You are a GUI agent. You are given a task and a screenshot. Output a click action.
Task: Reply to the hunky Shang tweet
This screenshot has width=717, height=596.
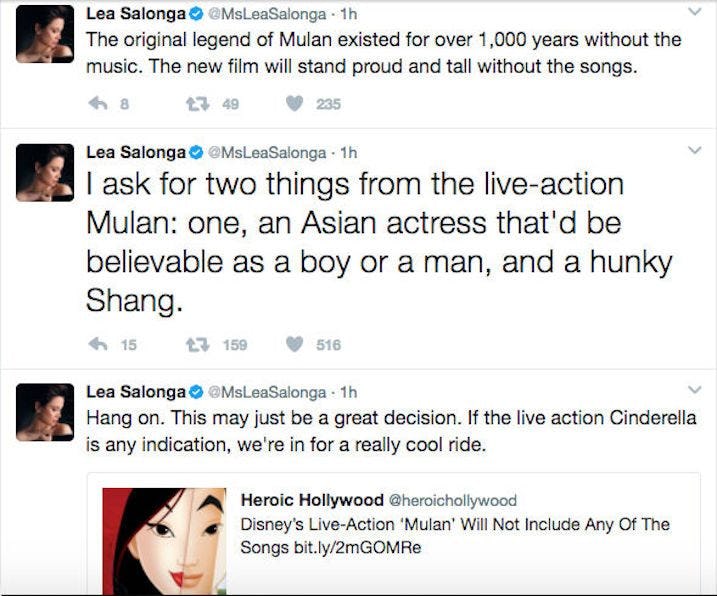pyautogui.click(x=97, y=345)
